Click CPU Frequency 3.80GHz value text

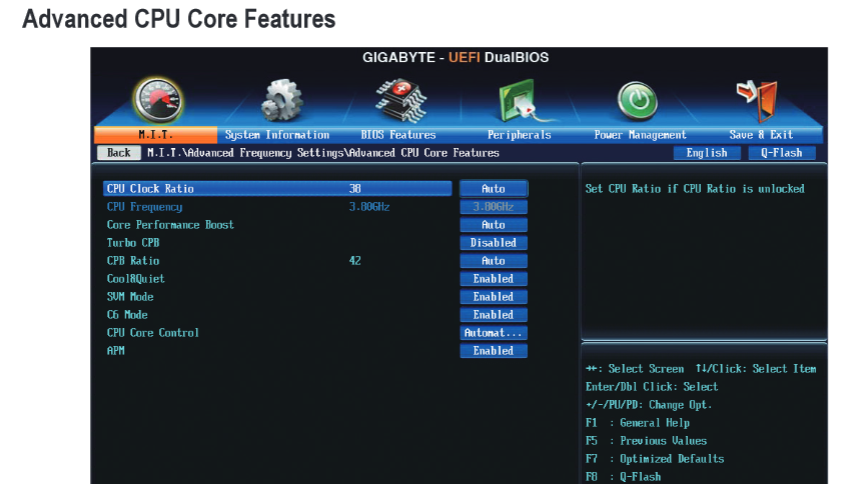(x=369, y=207)
